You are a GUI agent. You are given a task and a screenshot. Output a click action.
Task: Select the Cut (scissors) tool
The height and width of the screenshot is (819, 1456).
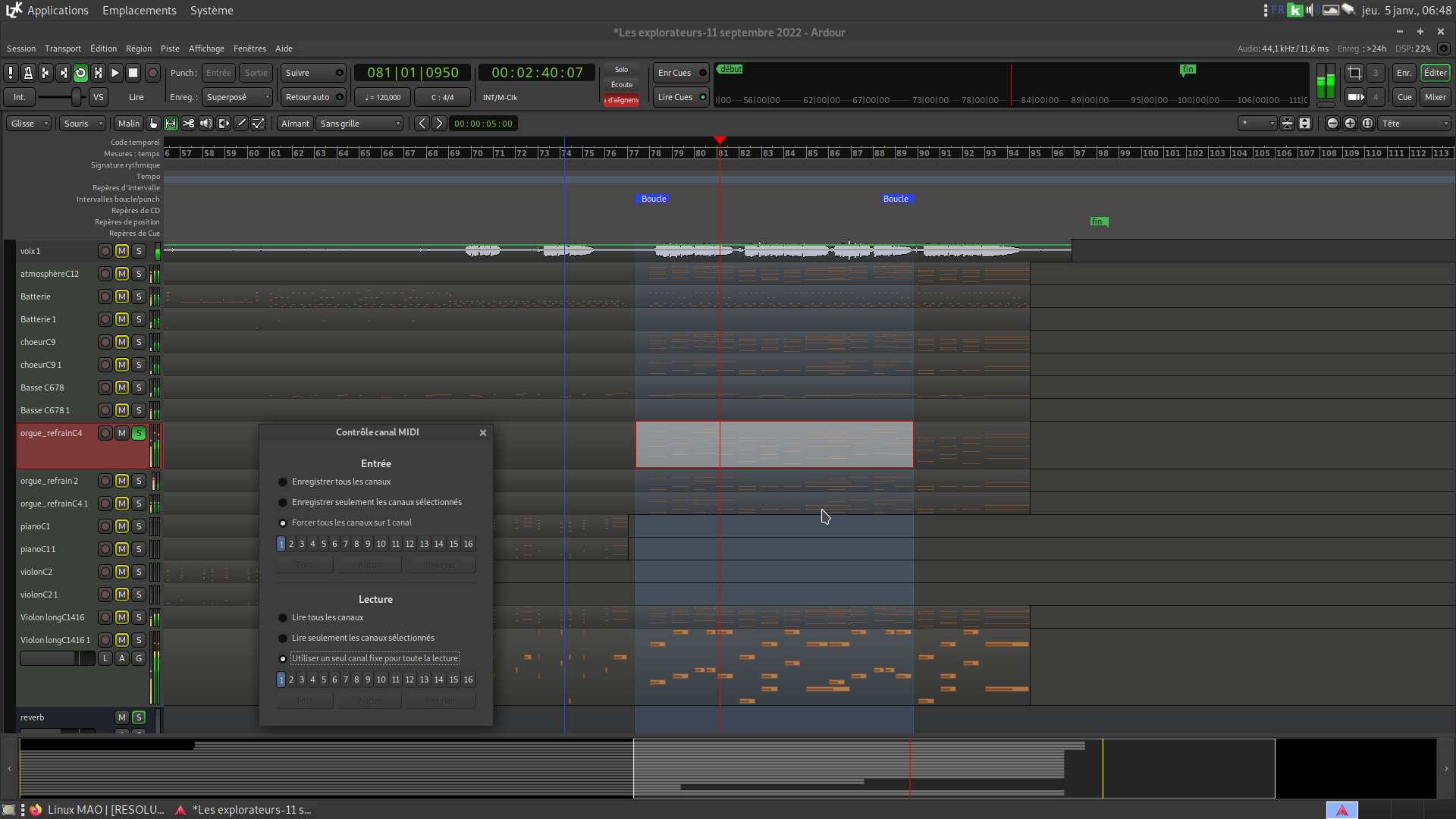coord(189,124)
